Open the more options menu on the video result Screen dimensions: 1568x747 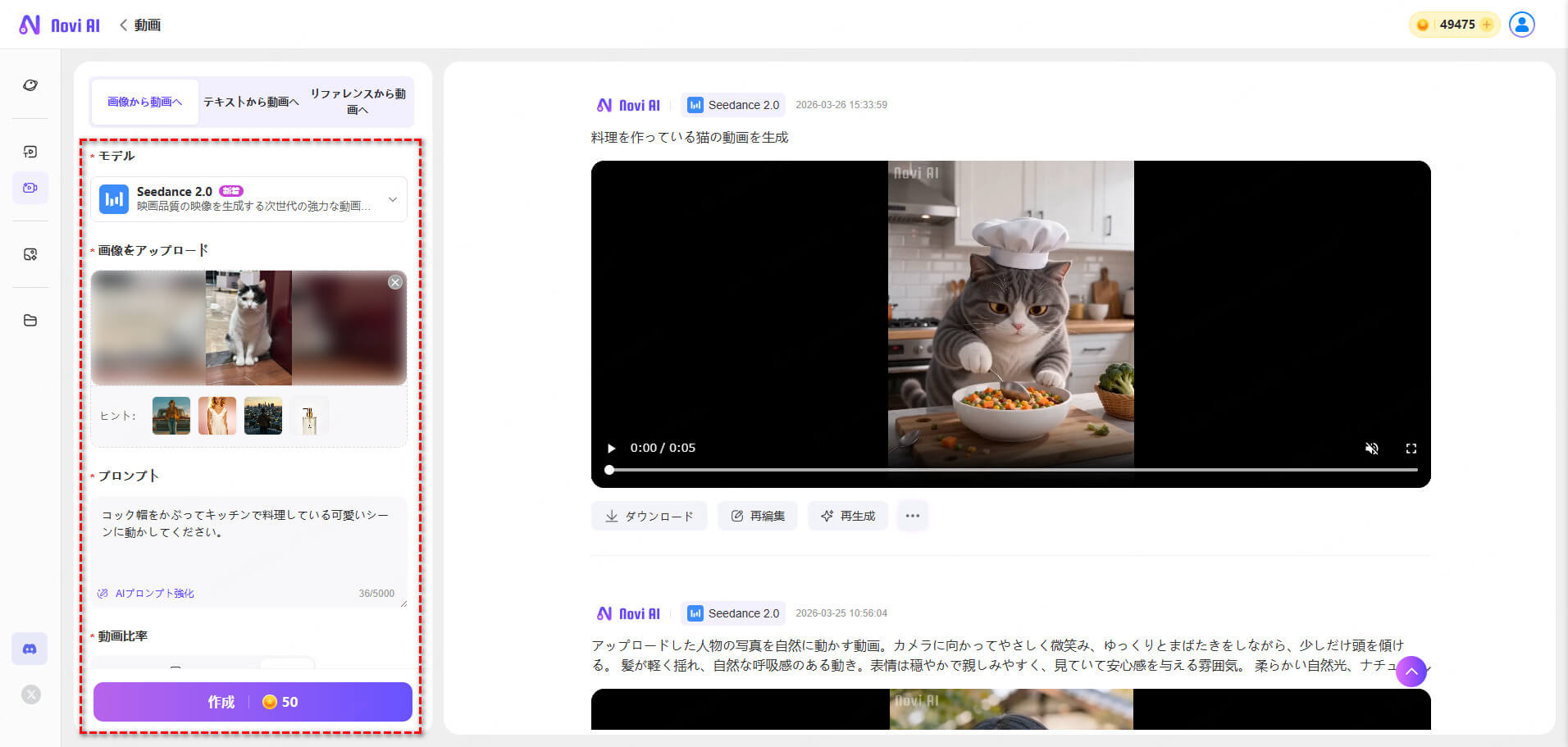pyautogui.click(x=913, y=516)
